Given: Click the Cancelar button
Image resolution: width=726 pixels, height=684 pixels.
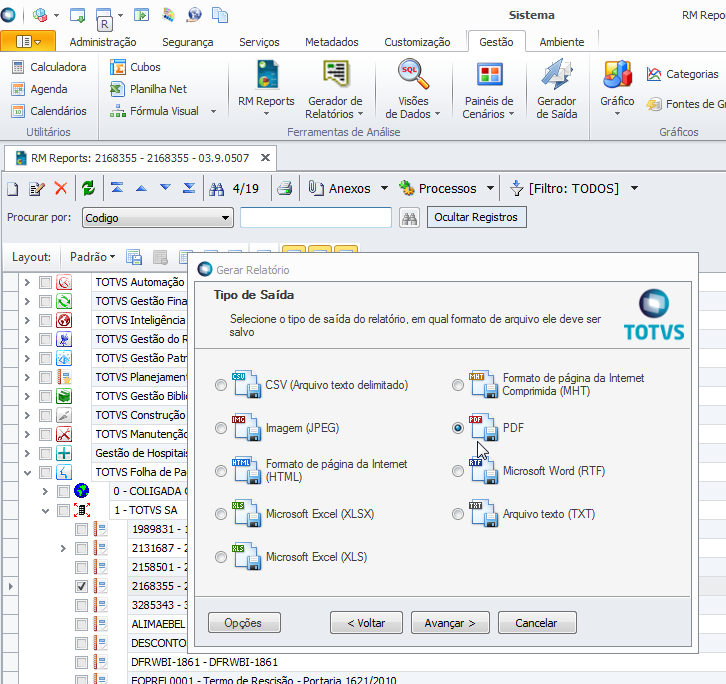Looking at the screenshot, I should (537, 623).
